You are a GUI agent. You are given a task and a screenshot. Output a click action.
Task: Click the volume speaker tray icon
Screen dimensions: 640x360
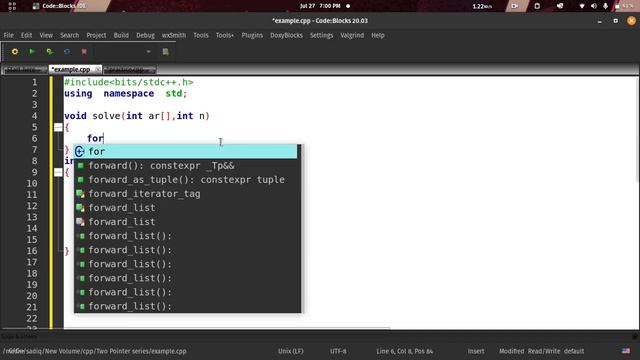click(594, 6)
